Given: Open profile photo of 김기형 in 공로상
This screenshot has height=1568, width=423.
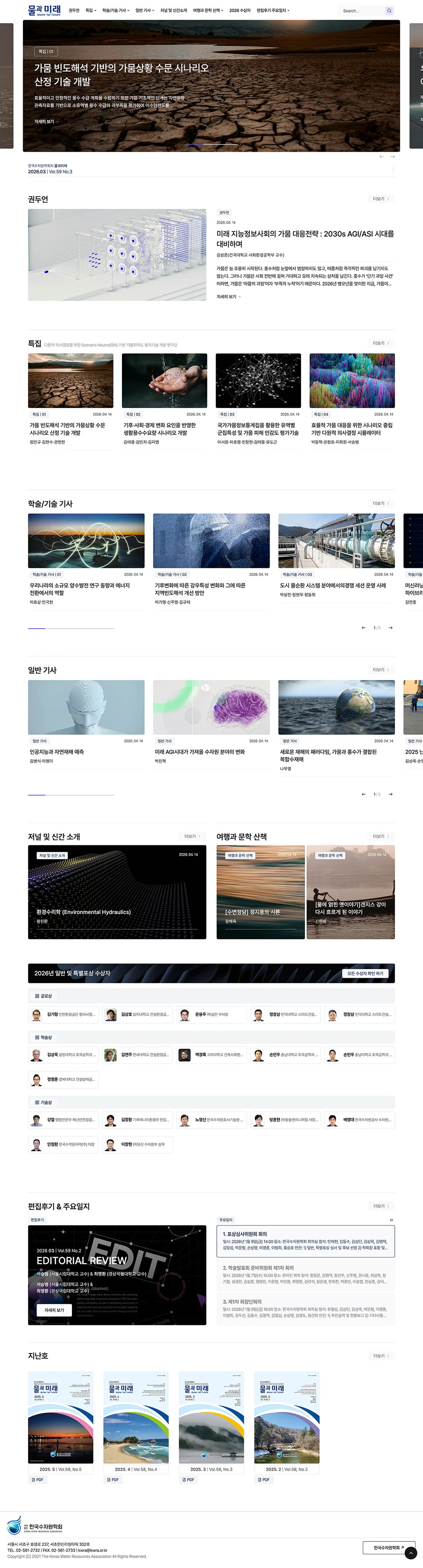Looking at the screenshot, I should [x=37, y=1015].
